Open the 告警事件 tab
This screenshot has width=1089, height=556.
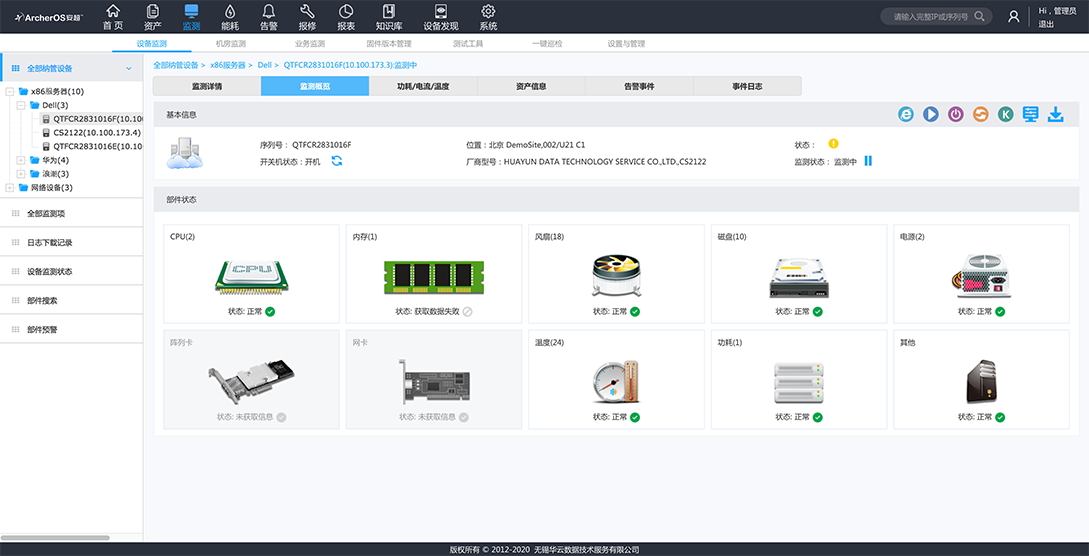[638, 87]
